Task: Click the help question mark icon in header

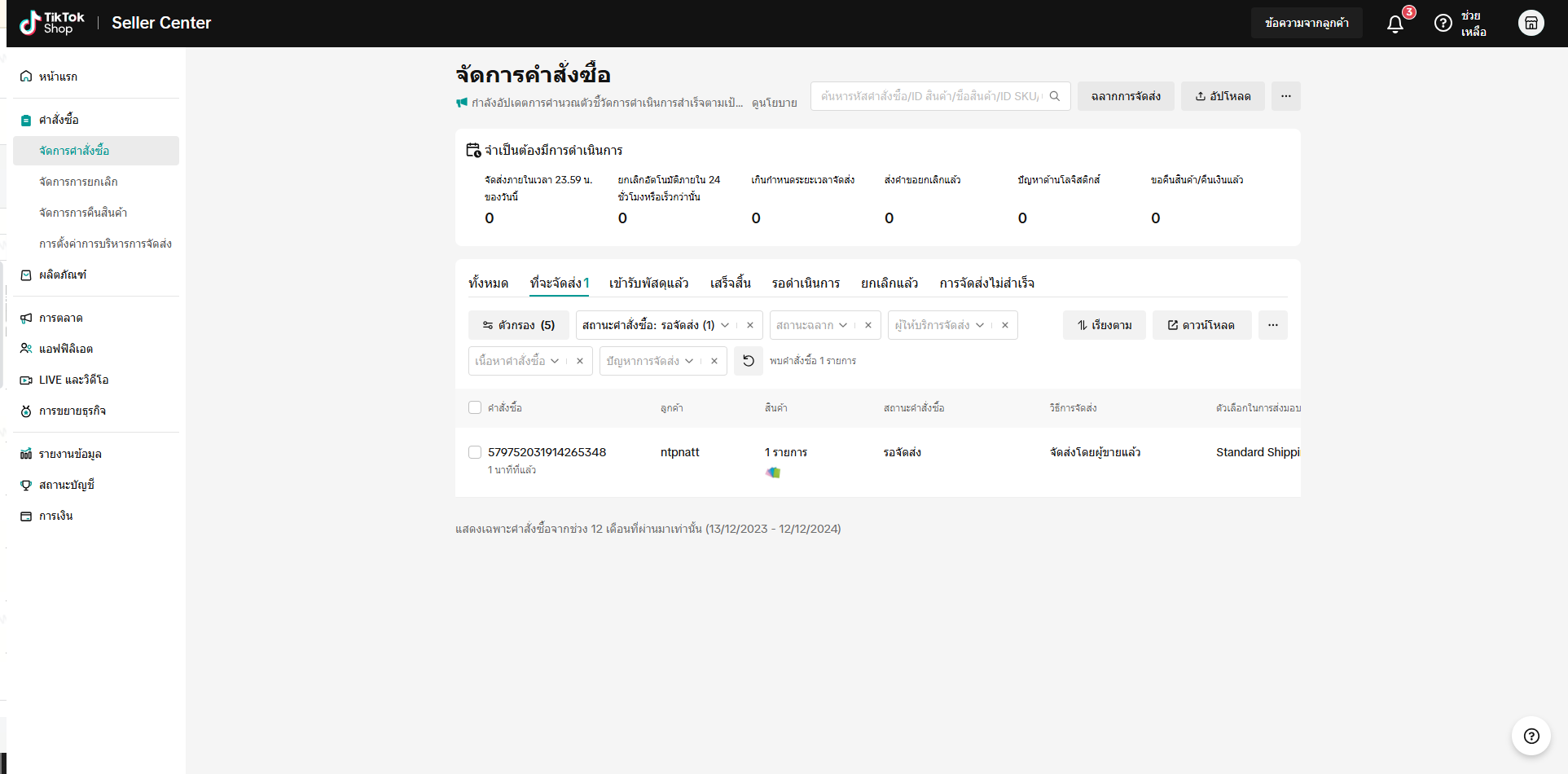Action: (1443, 24)
